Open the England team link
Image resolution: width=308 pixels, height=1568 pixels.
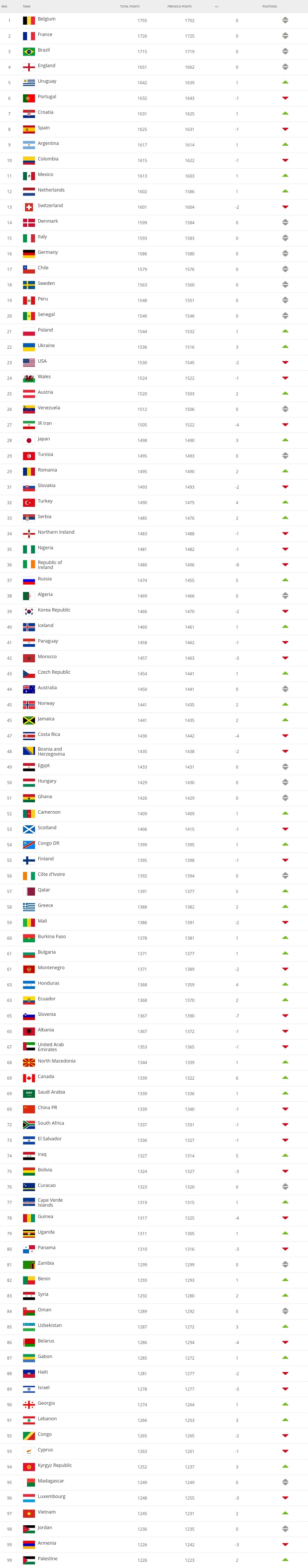pyautogui.click(x=46, y=66)
